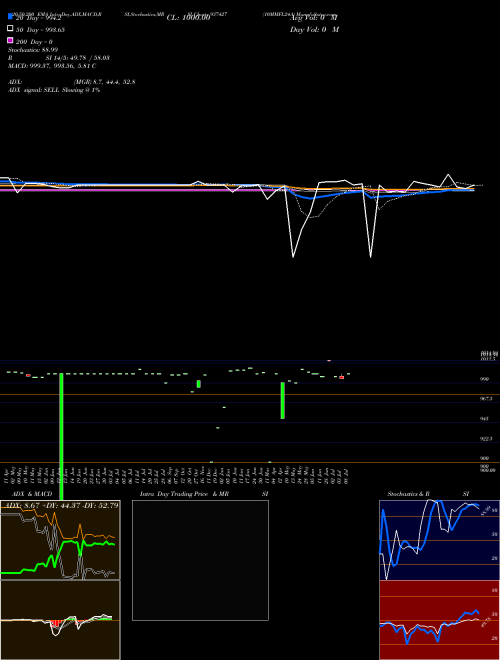This screenshot has width=500, height=660.
Task: Click the 945 price axis label
Action: coord(484,419)
